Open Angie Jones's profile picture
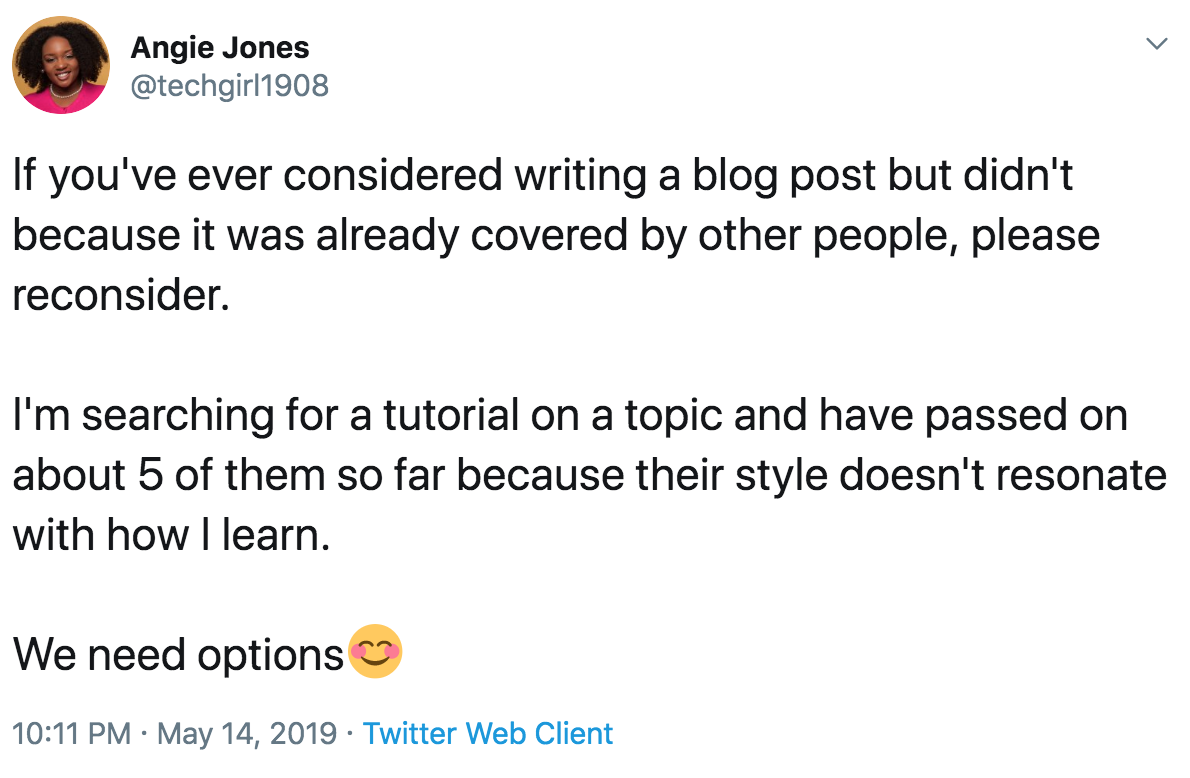This screenshot has width=1190, height=778. coord(61,65)
